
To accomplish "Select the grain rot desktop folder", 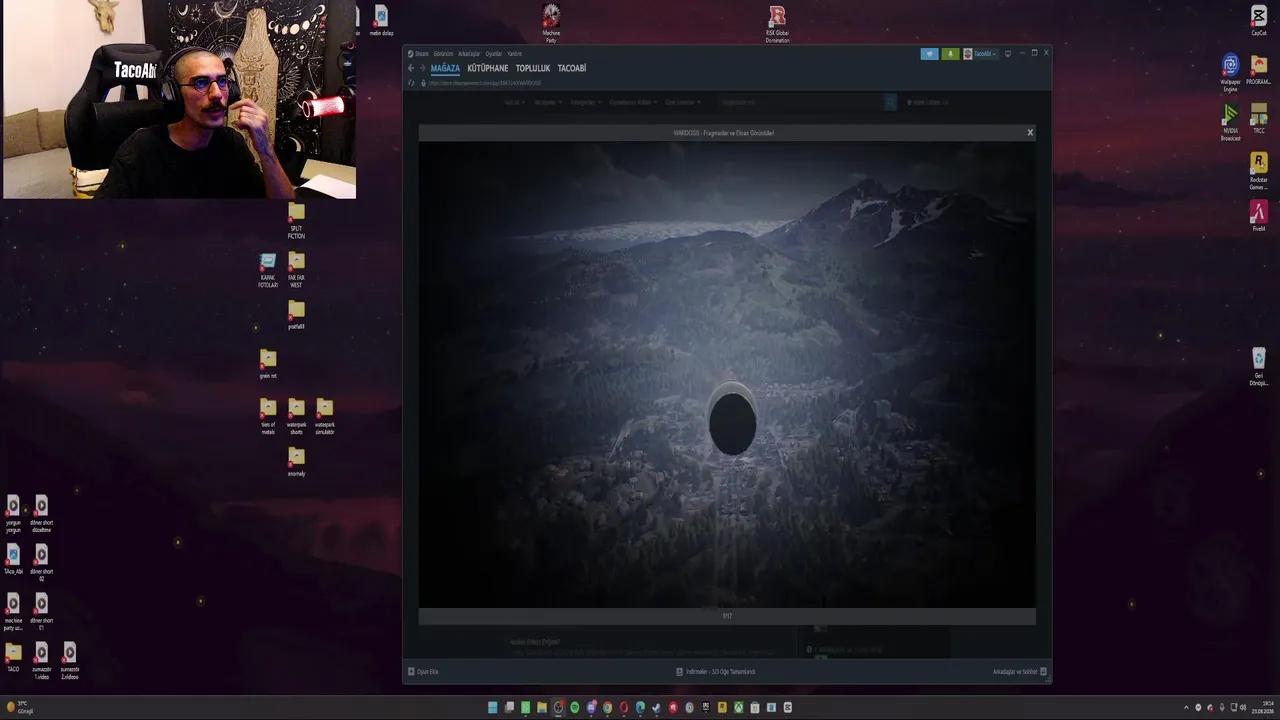I will [268, 364].
